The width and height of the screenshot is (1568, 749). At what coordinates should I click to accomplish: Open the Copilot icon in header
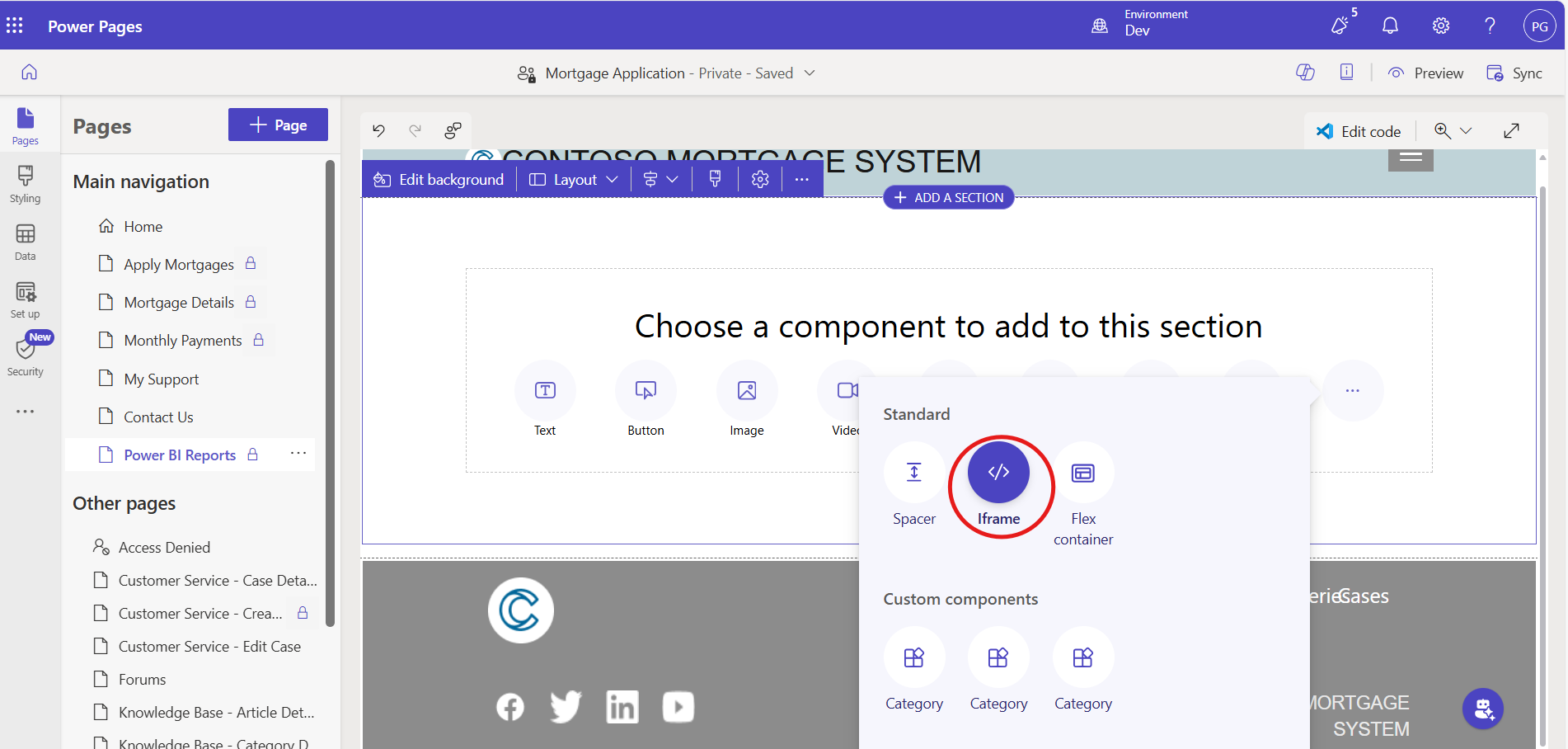pyautogui.click(x=1305, y=73)
